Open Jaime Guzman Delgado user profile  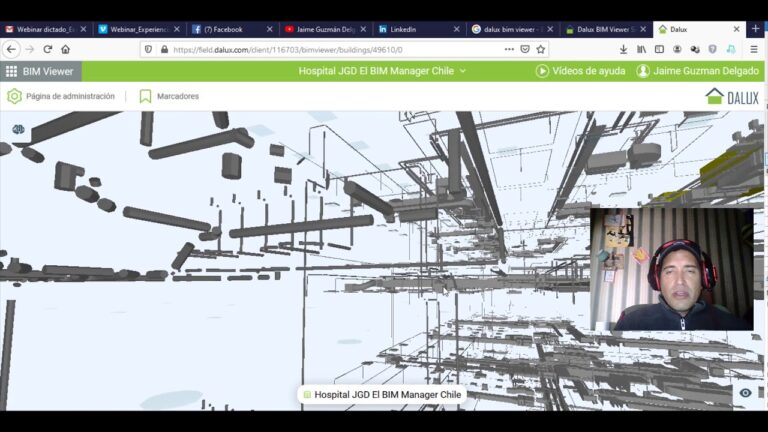tap(697, 71)
